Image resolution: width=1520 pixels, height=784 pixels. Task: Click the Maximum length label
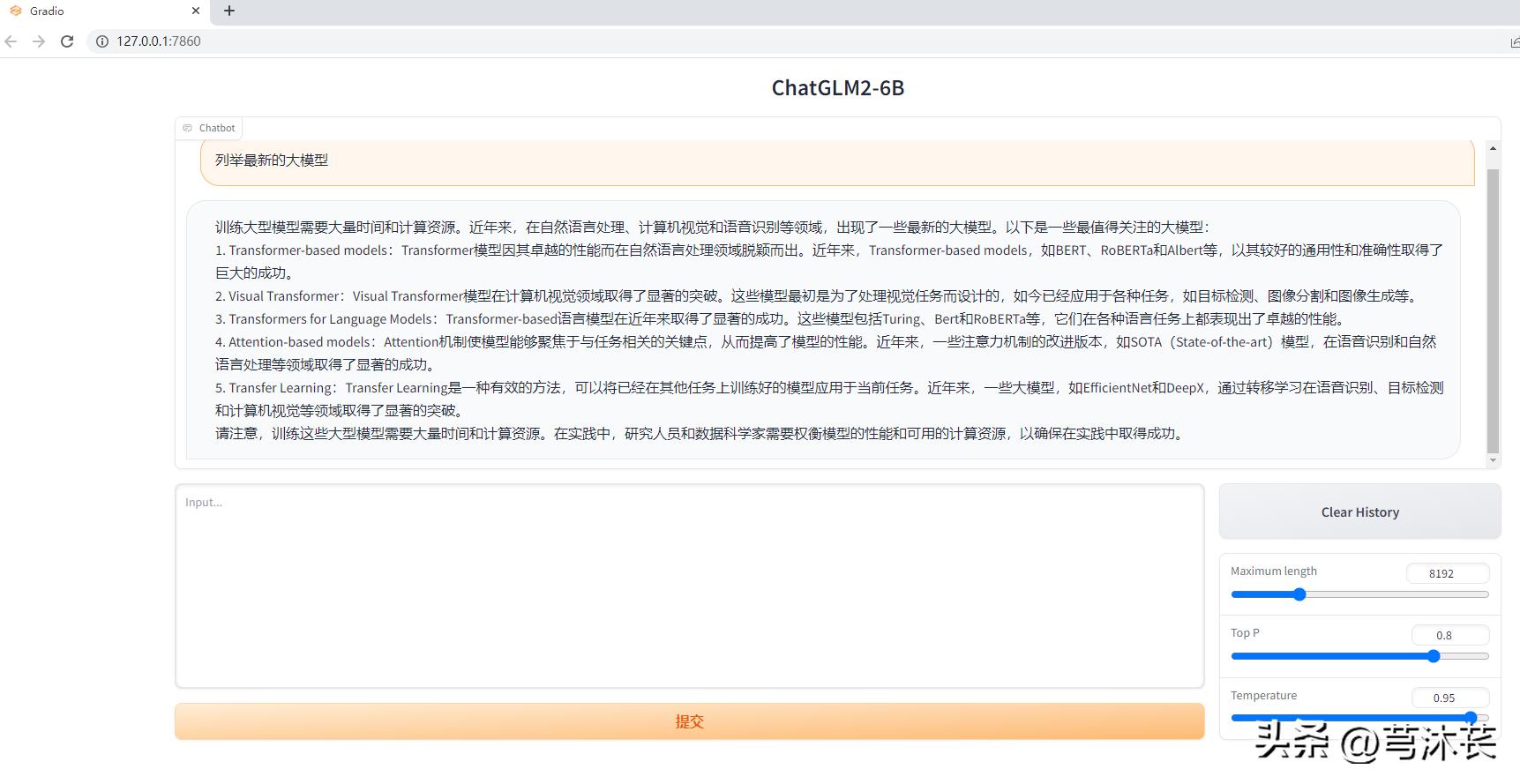tap(1274, 571)
